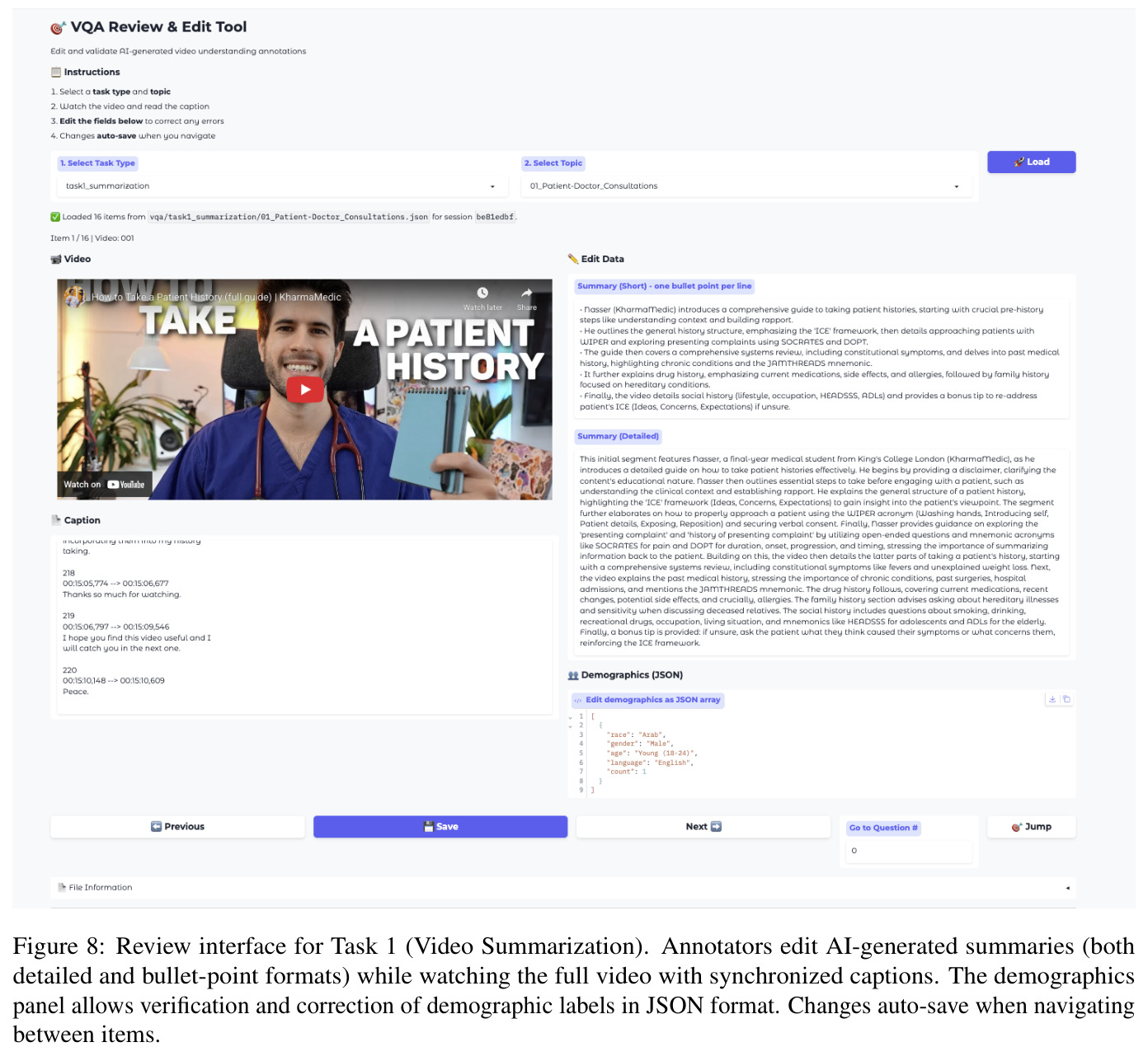Click the Go to Question number field
The width and height of the screenshot is (1148, 1061).
pos(909,851)
